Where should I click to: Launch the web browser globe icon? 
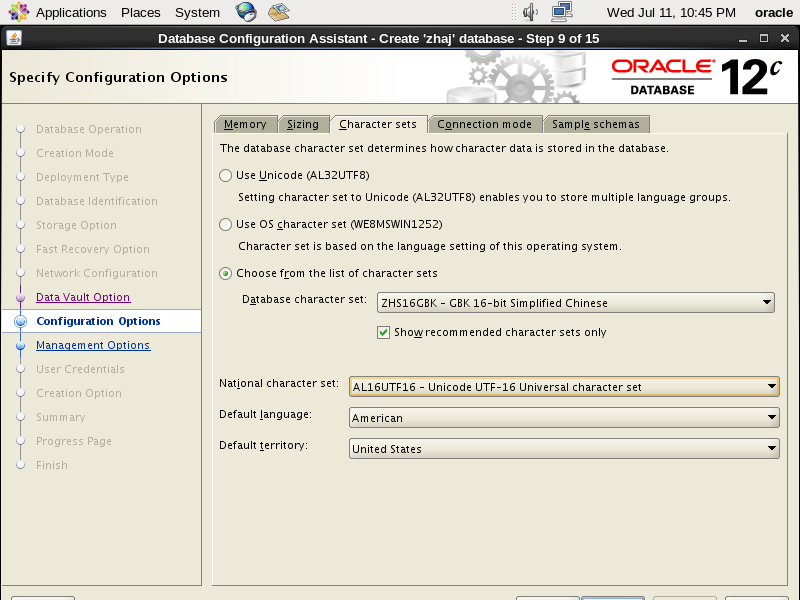pyautogui.click(x=246, y=12)
